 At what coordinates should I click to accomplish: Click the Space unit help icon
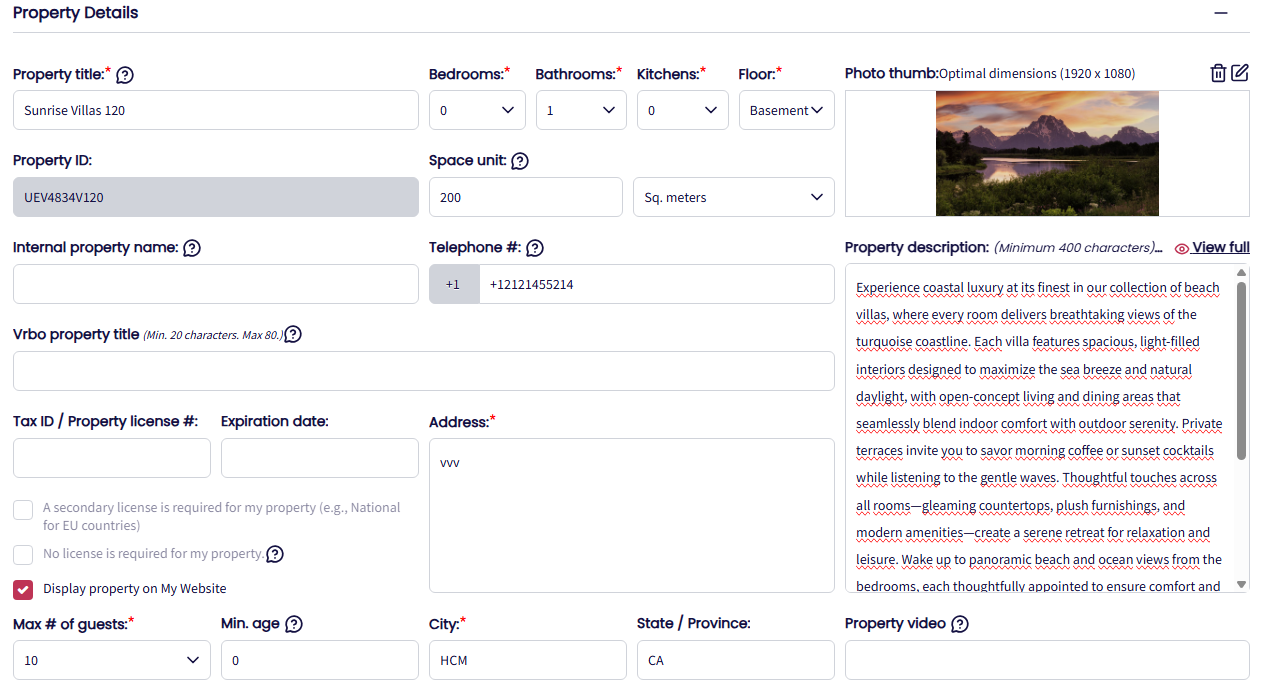point(519,160)
